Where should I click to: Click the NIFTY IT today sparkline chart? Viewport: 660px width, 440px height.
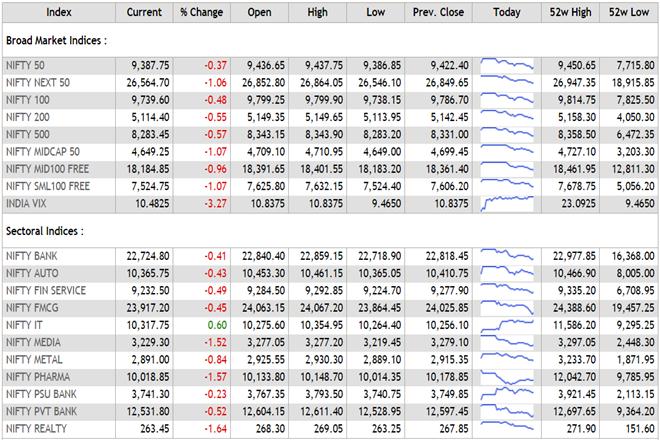coord(507,325)
